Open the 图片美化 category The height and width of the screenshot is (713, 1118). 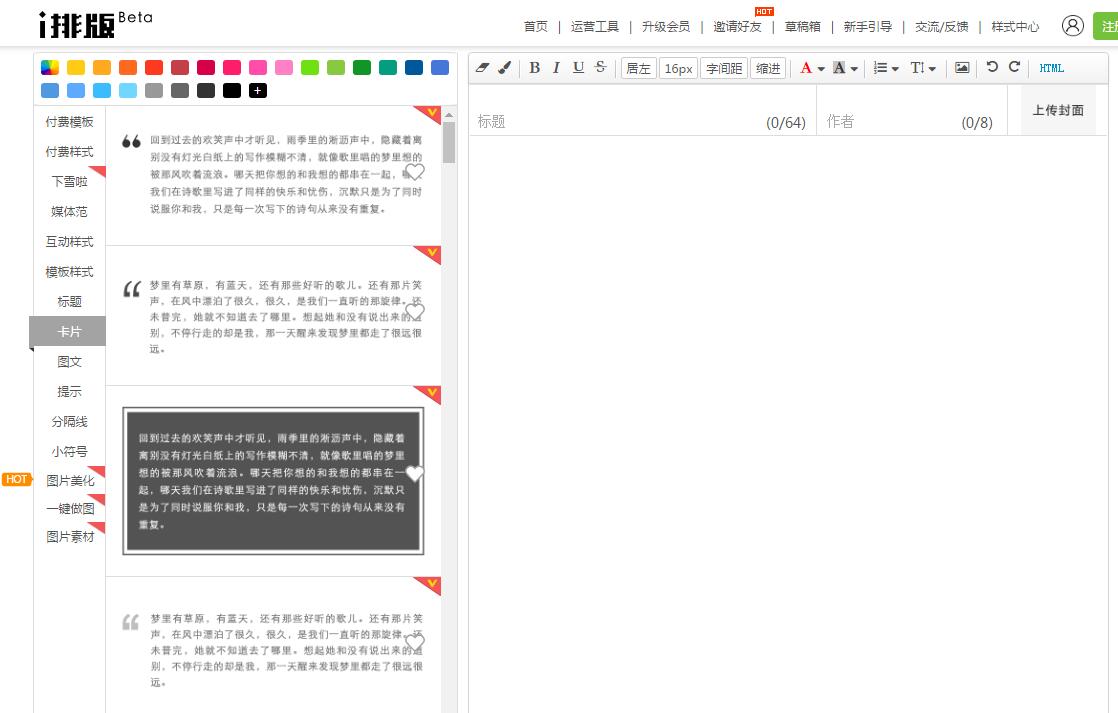coord(70,481)
